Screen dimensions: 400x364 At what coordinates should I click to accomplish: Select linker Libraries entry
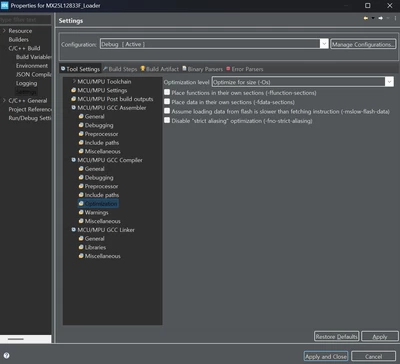pyautogui.click(x=95, y=247)
